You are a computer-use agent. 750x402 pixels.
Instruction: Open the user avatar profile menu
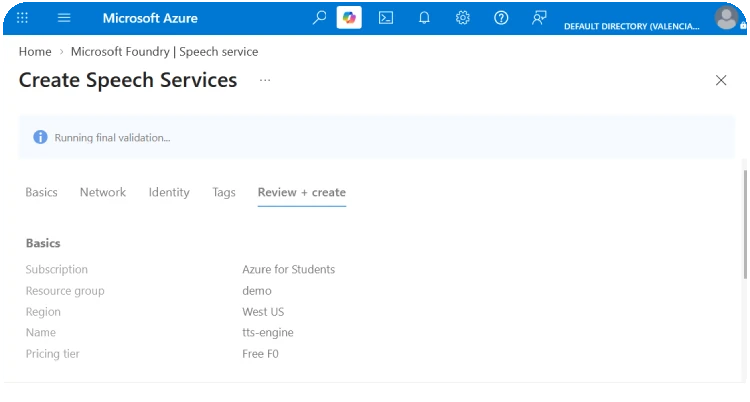coord(726,18)
